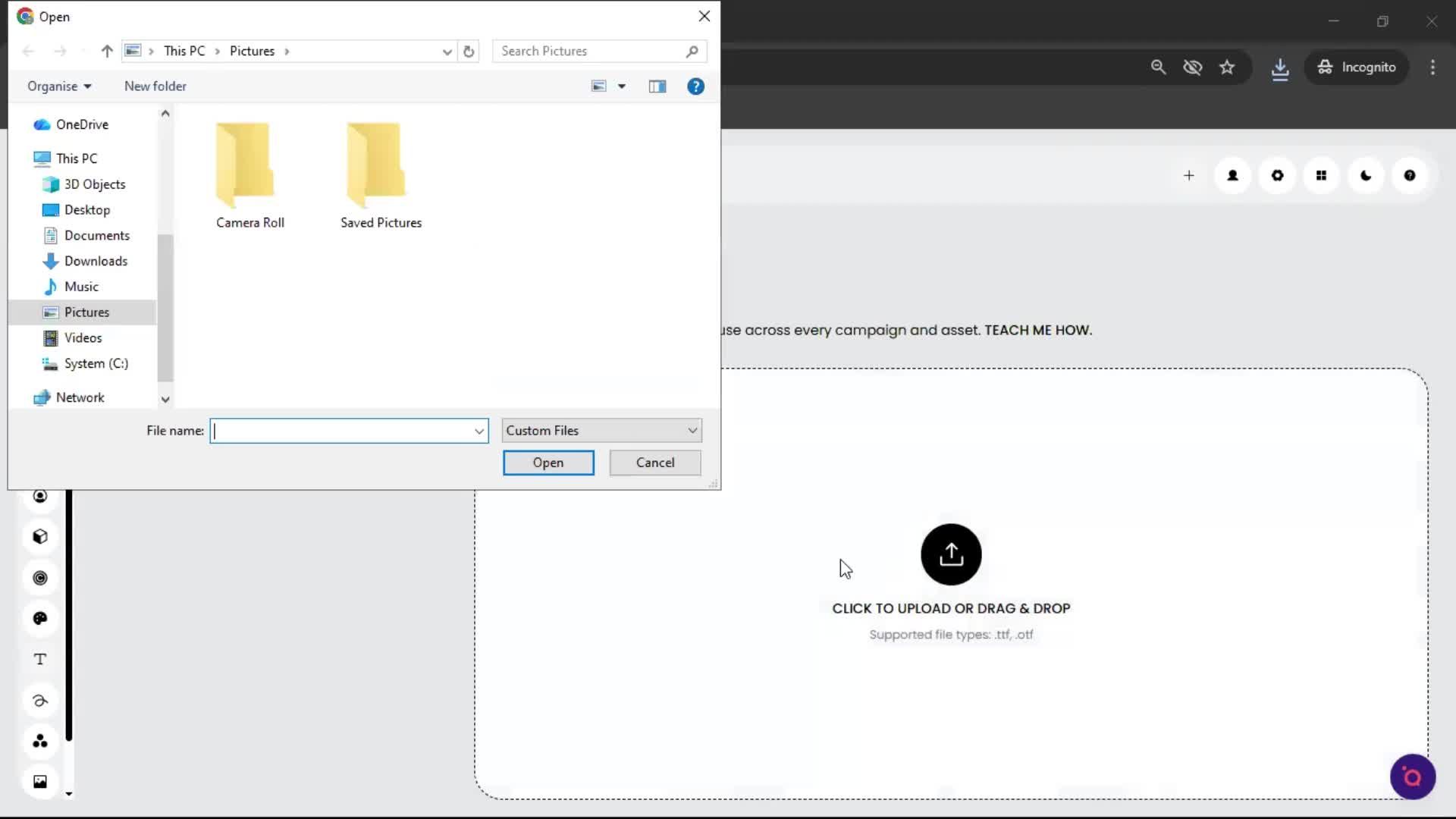Bookmark the page using the star icon
Viewport: 1456px width, 819px height.
click(x=1227, y=67)
